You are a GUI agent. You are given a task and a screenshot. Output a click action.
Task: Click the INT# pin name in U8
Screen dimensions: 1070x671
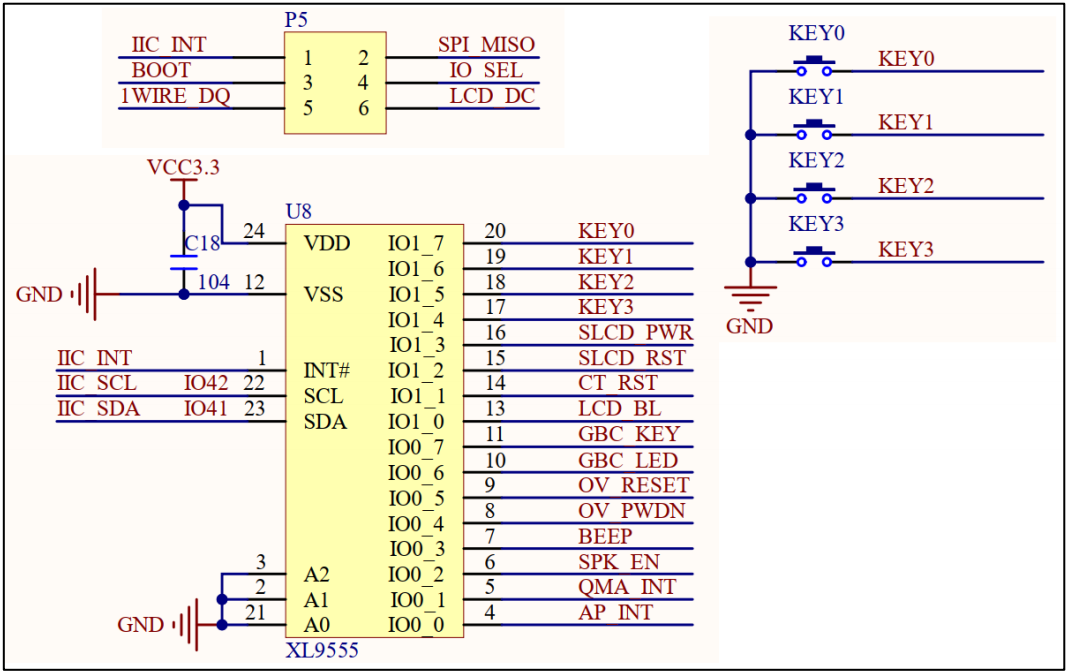pyautogui.click(x=327, y=371)
